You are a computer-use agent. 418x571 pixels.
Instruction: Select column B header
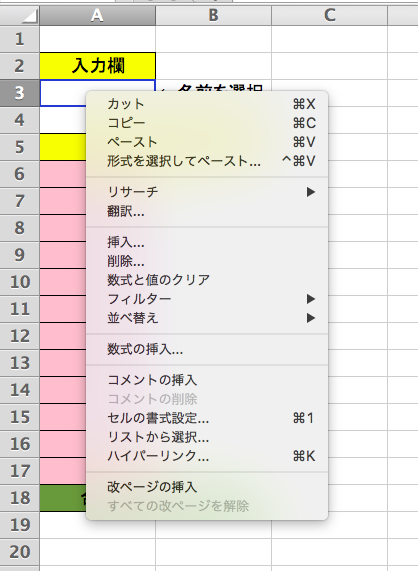[x=213, y=15]
